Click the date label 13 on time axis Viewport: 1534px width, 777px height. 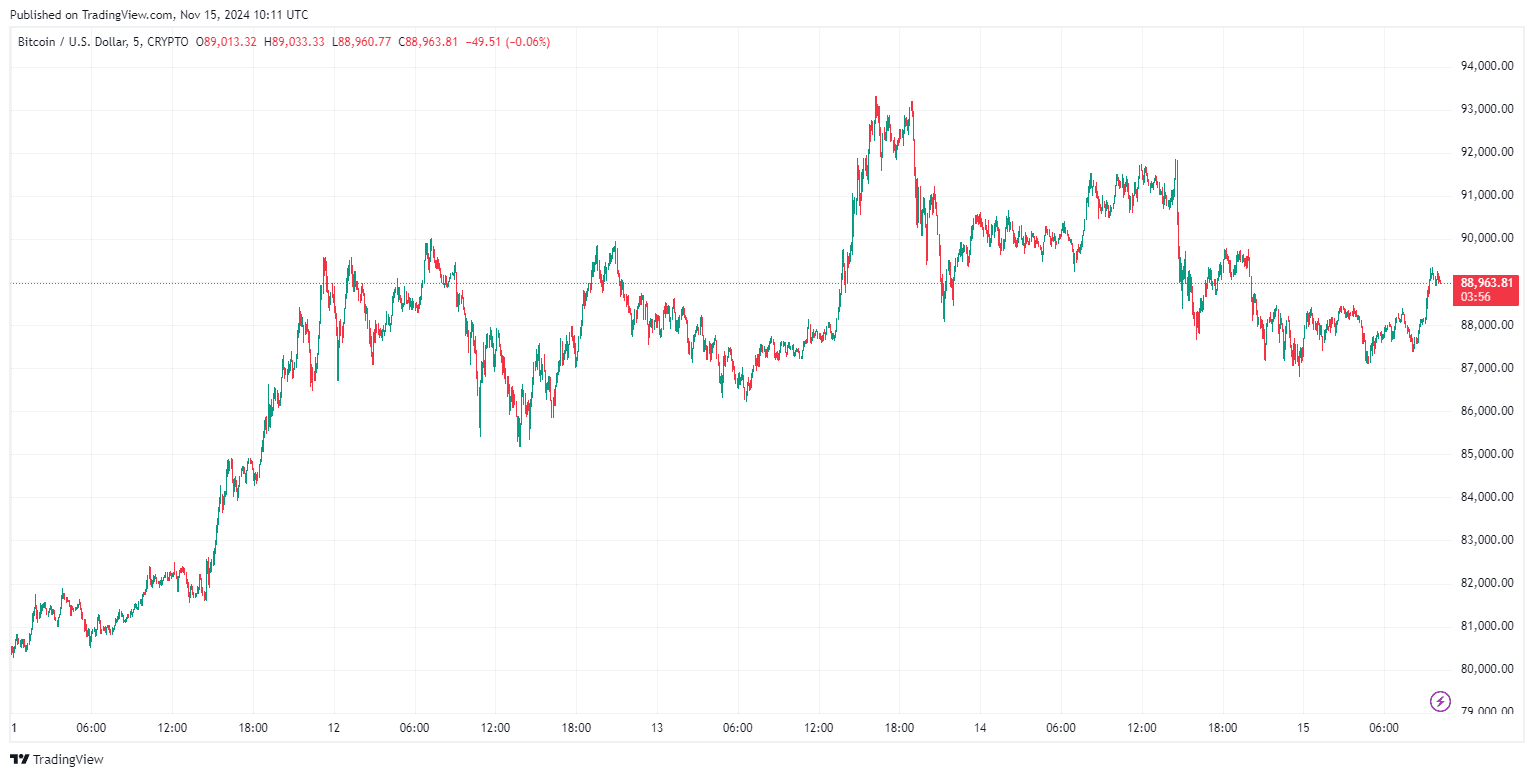click(657, 728)
